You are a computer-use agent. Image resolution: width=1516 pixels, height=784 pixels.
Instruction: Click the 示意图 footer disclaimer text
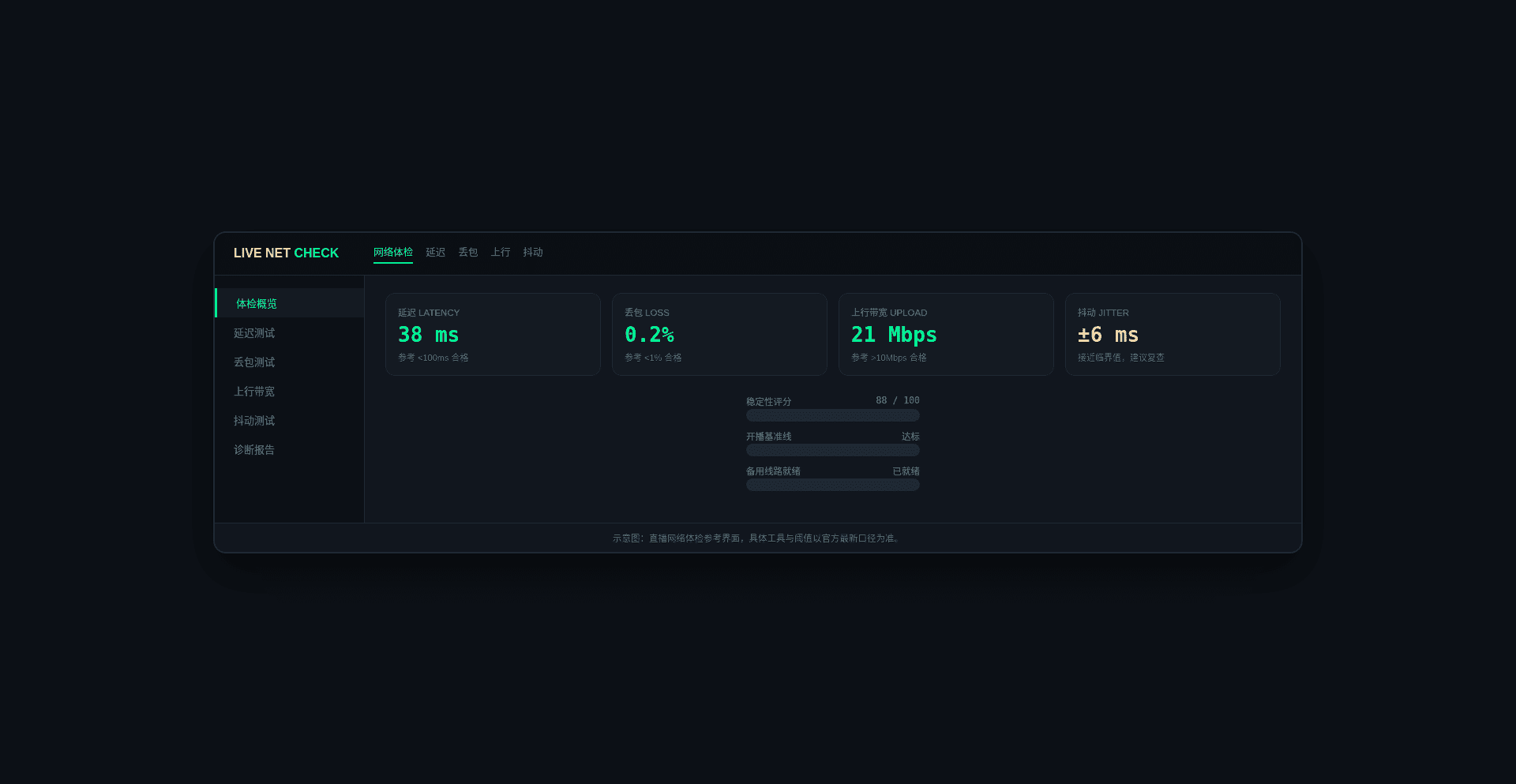click(757, 538)
